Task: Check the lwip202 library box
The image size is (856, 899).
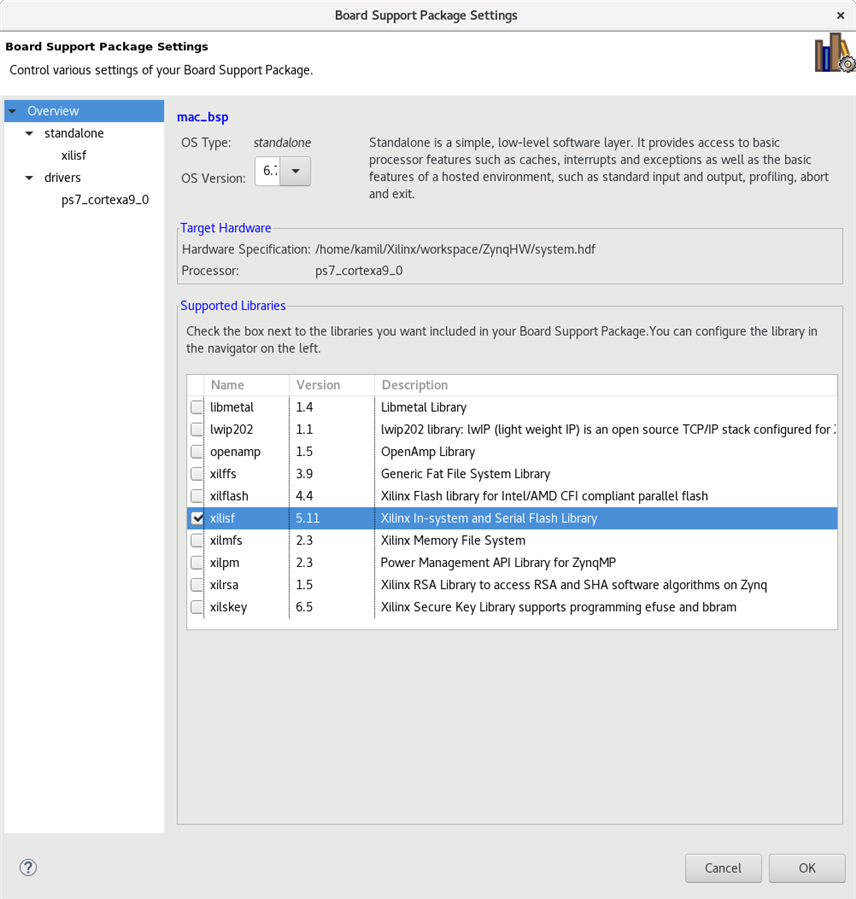Action: (197, 429)
